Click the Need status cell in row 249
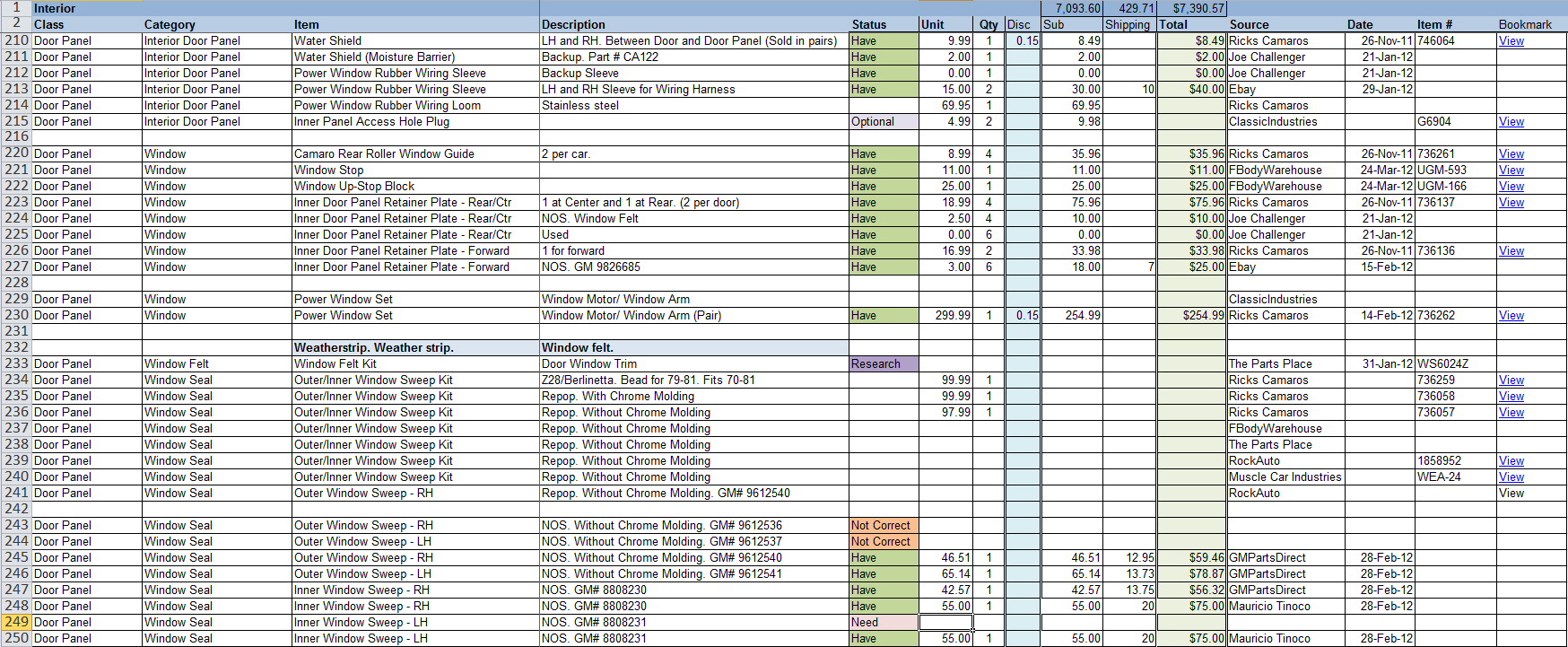Screen dimensions: 1568x647 884,622
